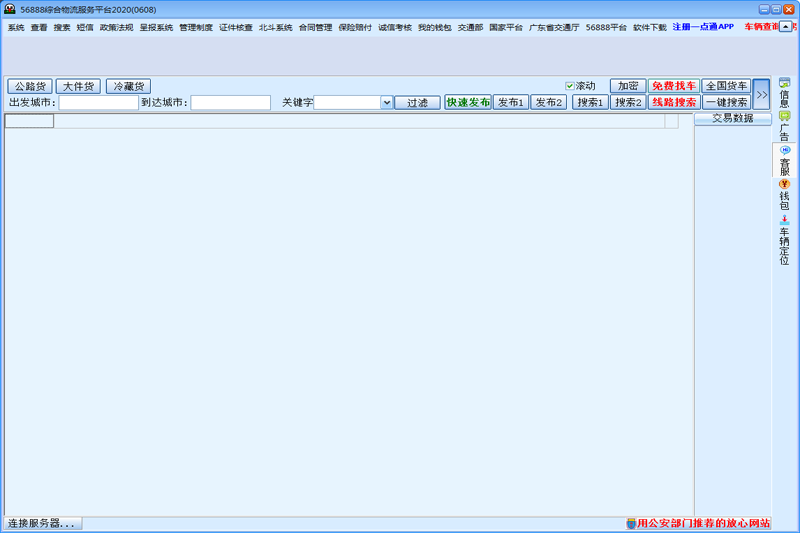Image resolution: width=800 pixels, height=533 pixels.
Task: Open the 我的钱包 menu item
Action: (x=434, y=28)
